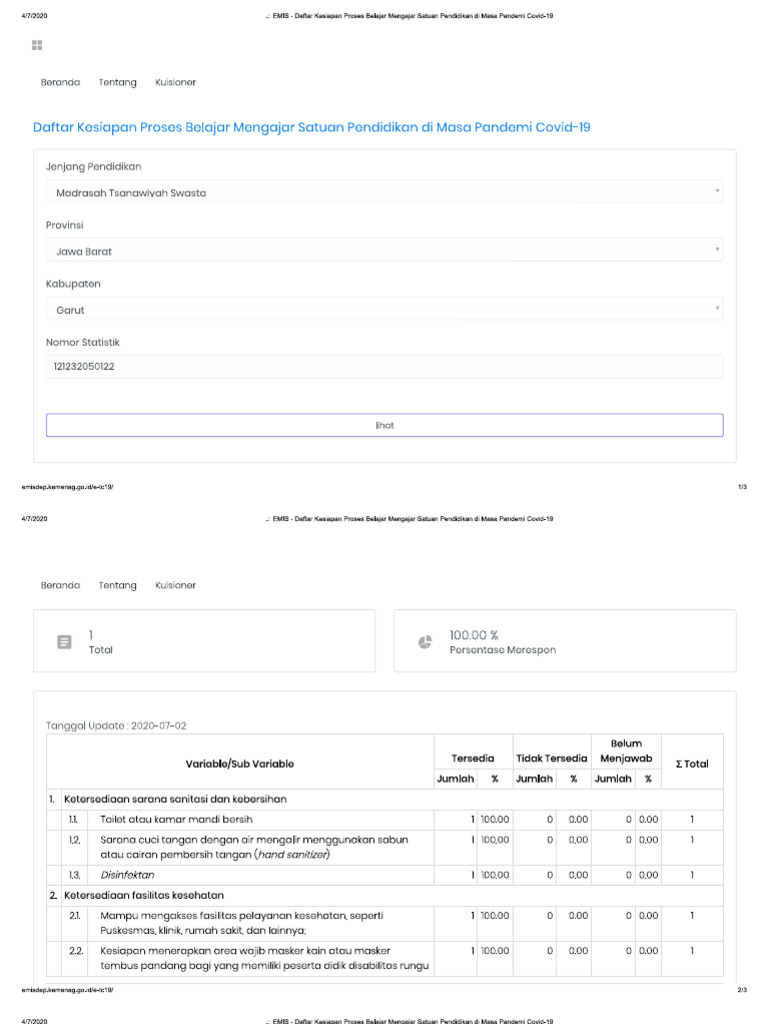Click the pie chart icon beside Persentase Merespon
Screen dimensions: 768x1024
coord(425,642)
